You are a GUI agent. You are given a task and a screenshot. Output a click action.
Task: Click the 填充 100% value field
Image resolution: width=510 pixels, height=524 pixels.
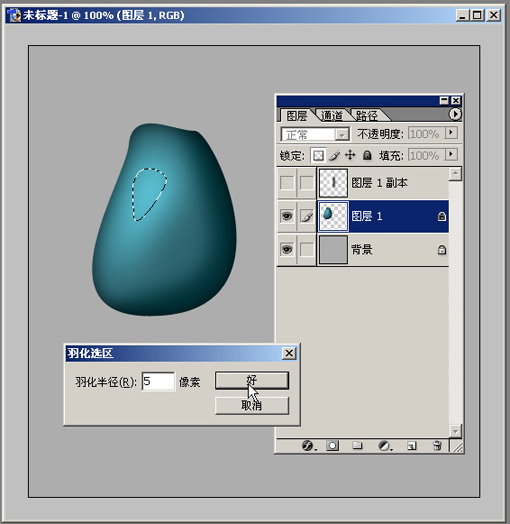pos(427,155)
